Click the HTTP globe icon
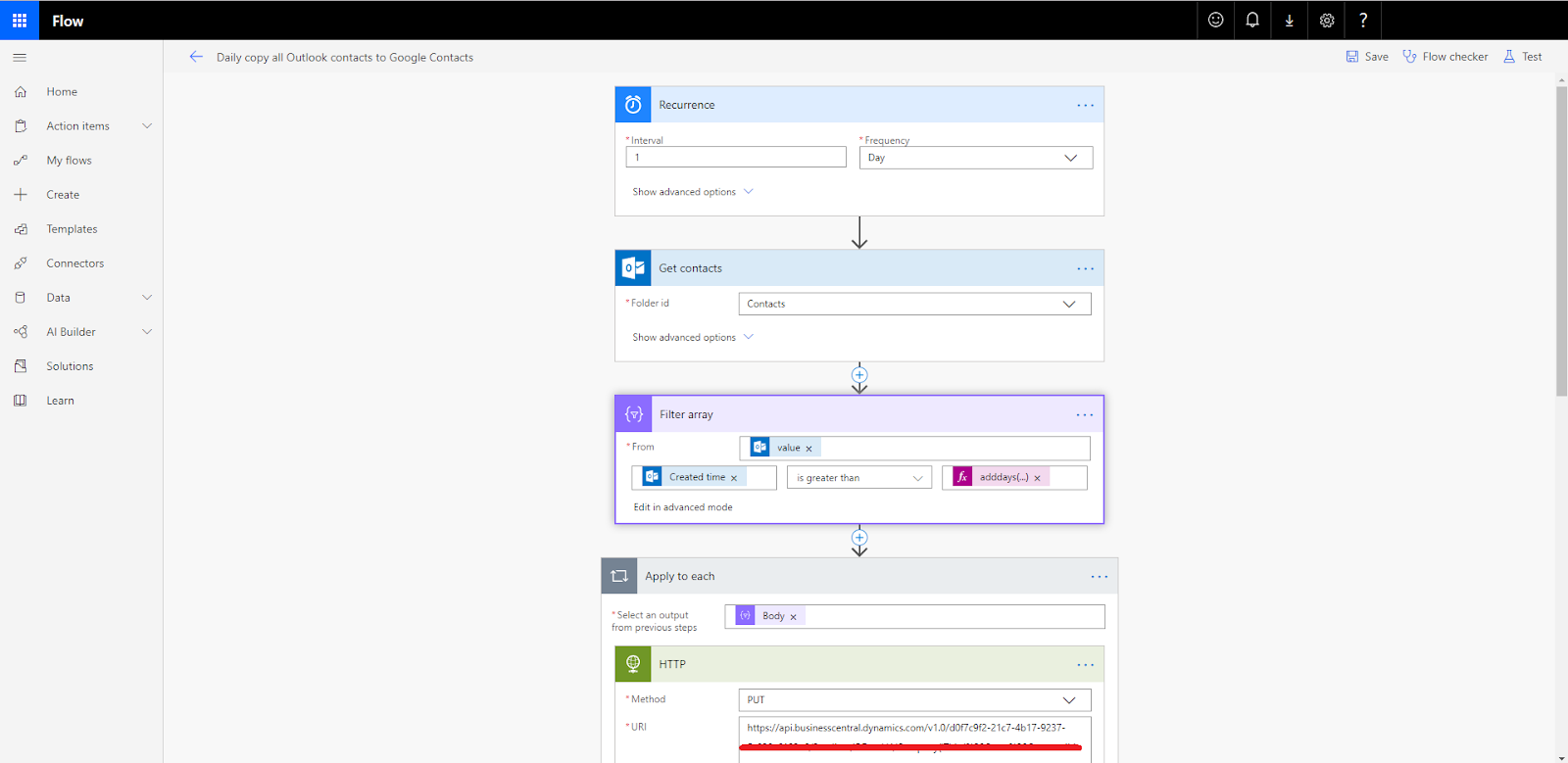1568x763 pixels. click(x=633, y=664)
